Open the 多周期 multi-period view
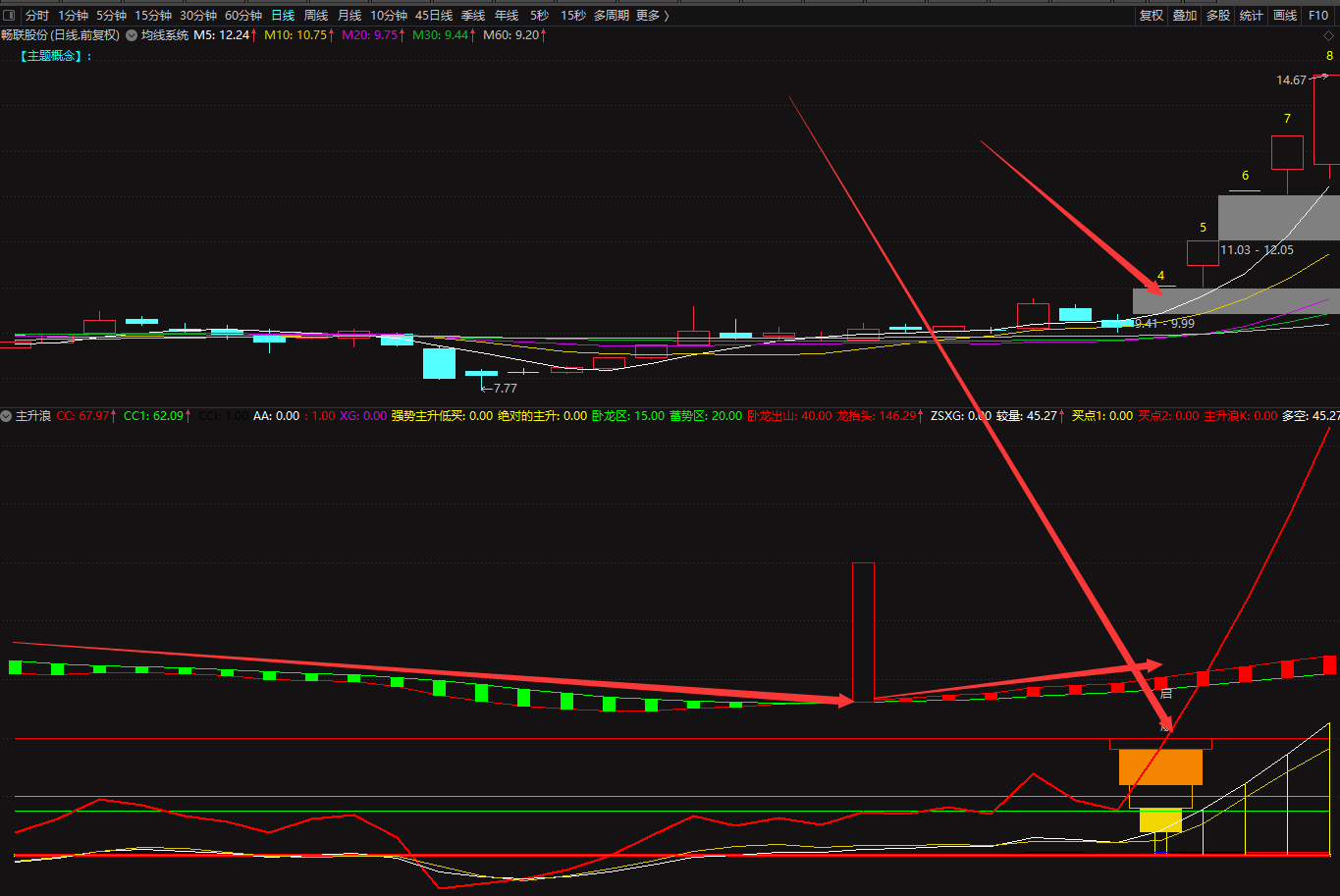 pyautogui.click(x=612, y=16)
